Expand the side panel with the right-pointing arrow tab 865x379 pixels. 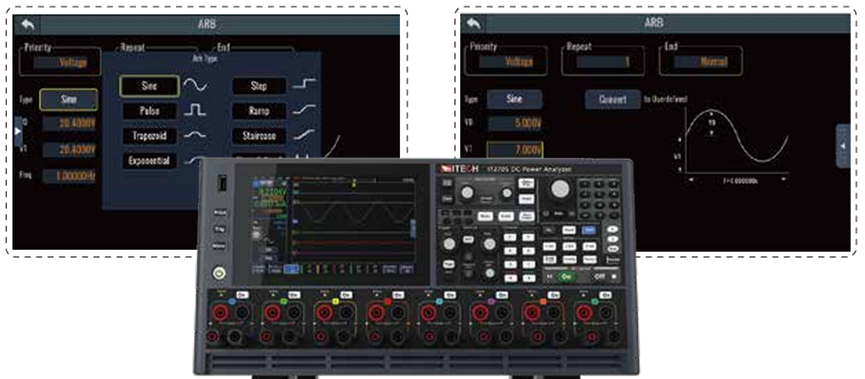18,131
